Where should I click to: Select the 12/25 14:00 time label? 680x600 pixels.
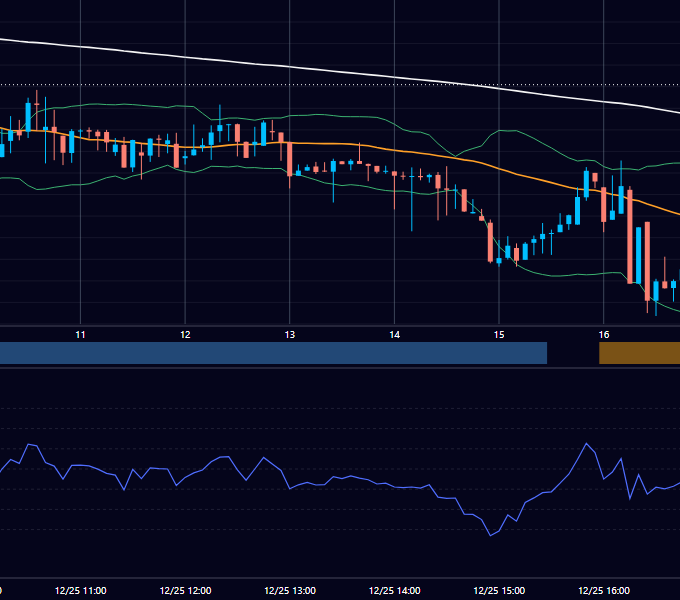(394, 590)
